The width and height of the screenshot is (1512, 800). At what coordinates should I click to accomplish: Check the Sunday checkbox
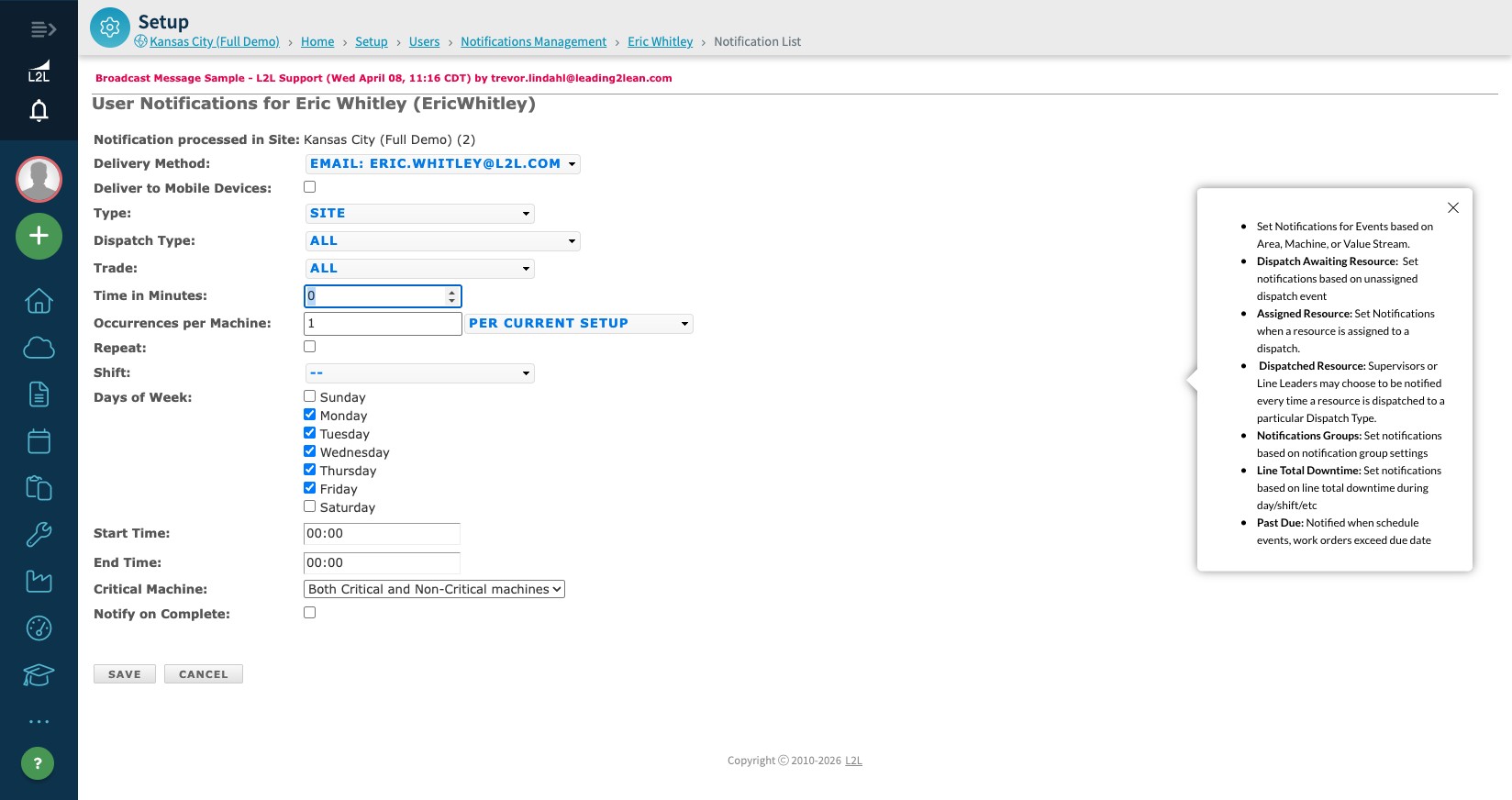[x=310, y=396]
